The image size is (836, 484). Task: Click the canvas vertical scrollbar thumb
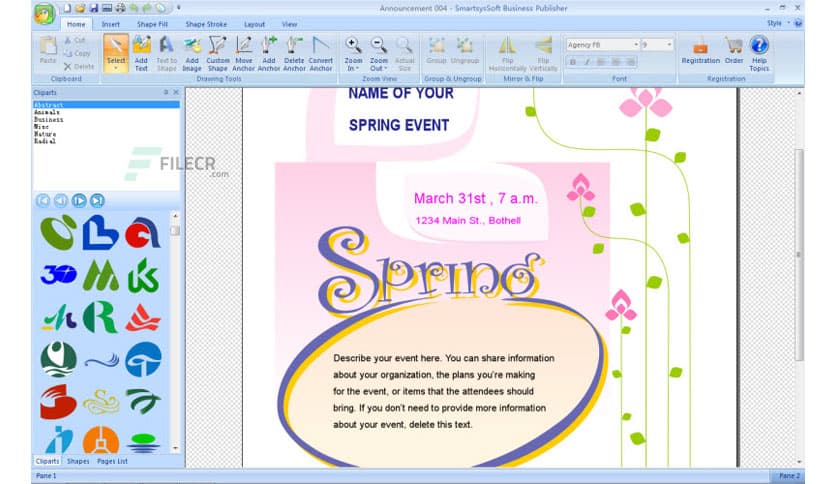coord(799,255)
